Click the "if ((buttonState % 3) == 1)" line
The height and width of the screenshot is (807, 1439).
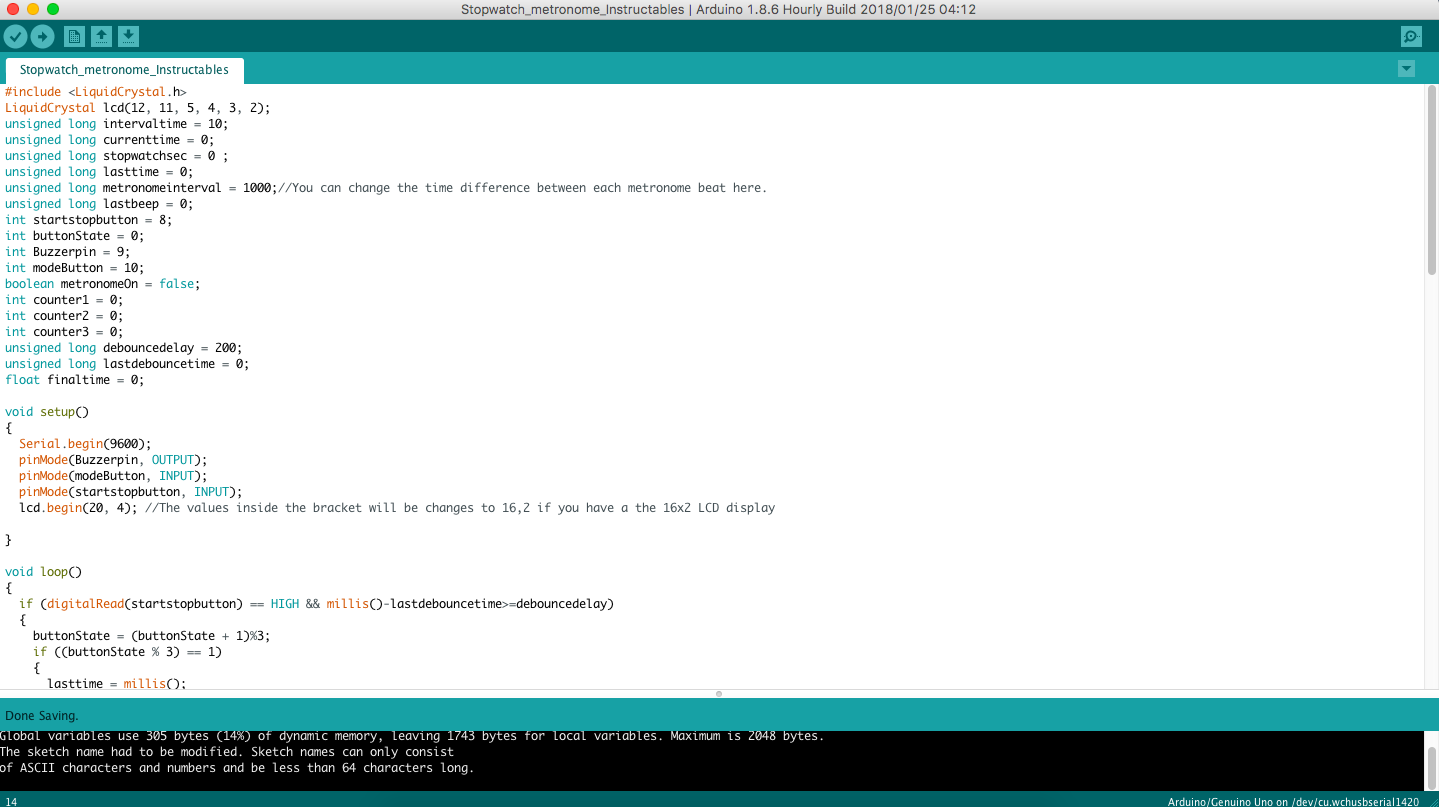coord(127,652)
